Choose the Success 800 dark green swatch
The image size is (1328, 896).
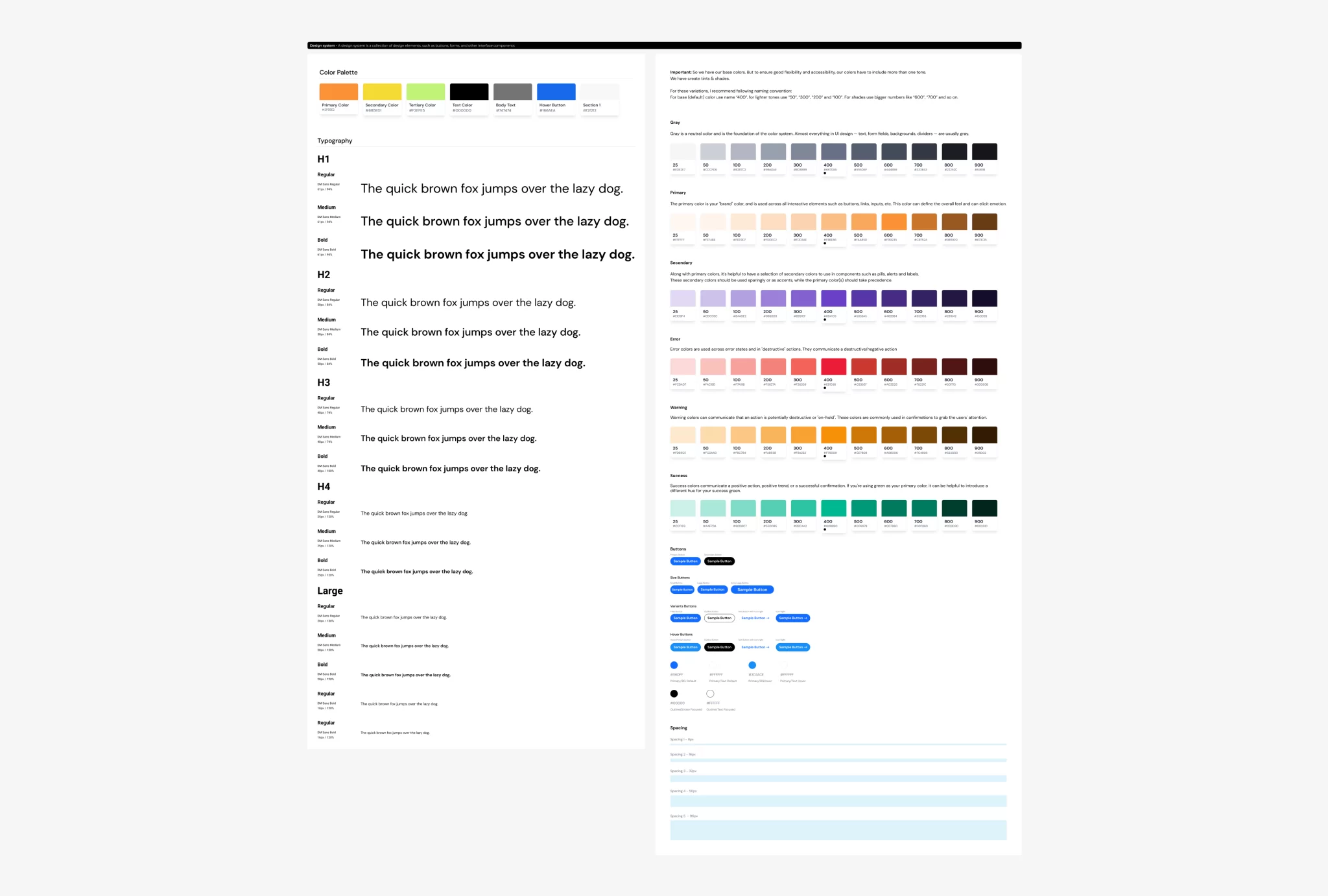(x=954, y=508)
